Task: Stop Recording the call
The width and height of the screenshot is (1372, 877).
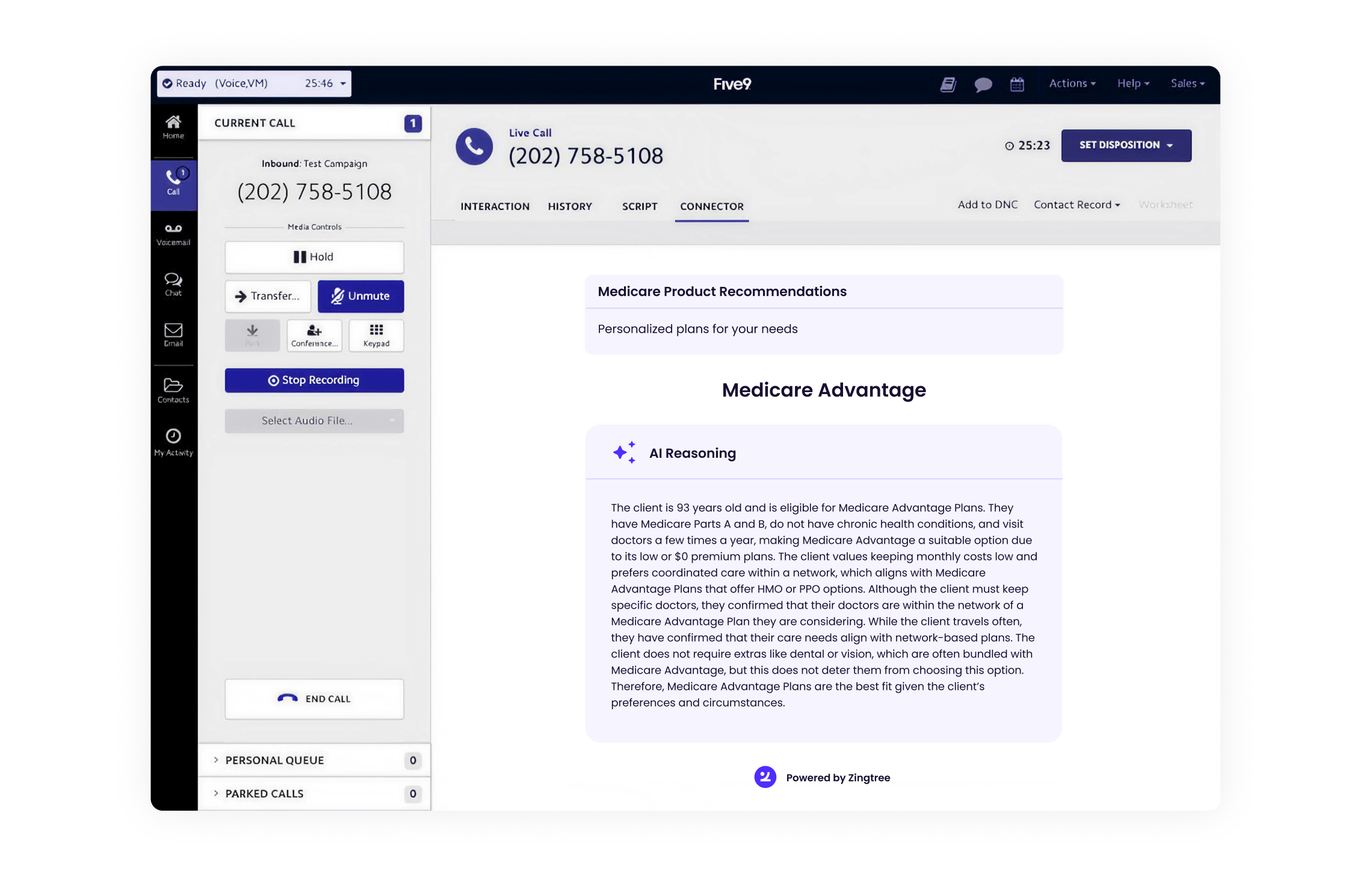Action: pos(314,380)
